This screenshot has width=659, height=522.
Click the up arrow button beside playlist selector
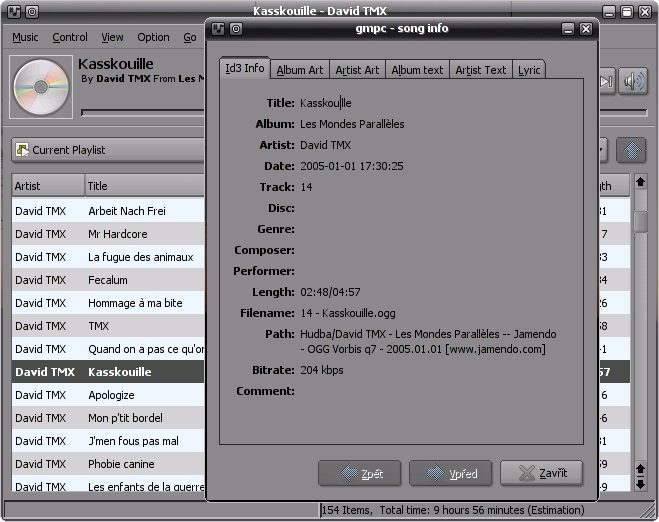[x=631, y=150]
